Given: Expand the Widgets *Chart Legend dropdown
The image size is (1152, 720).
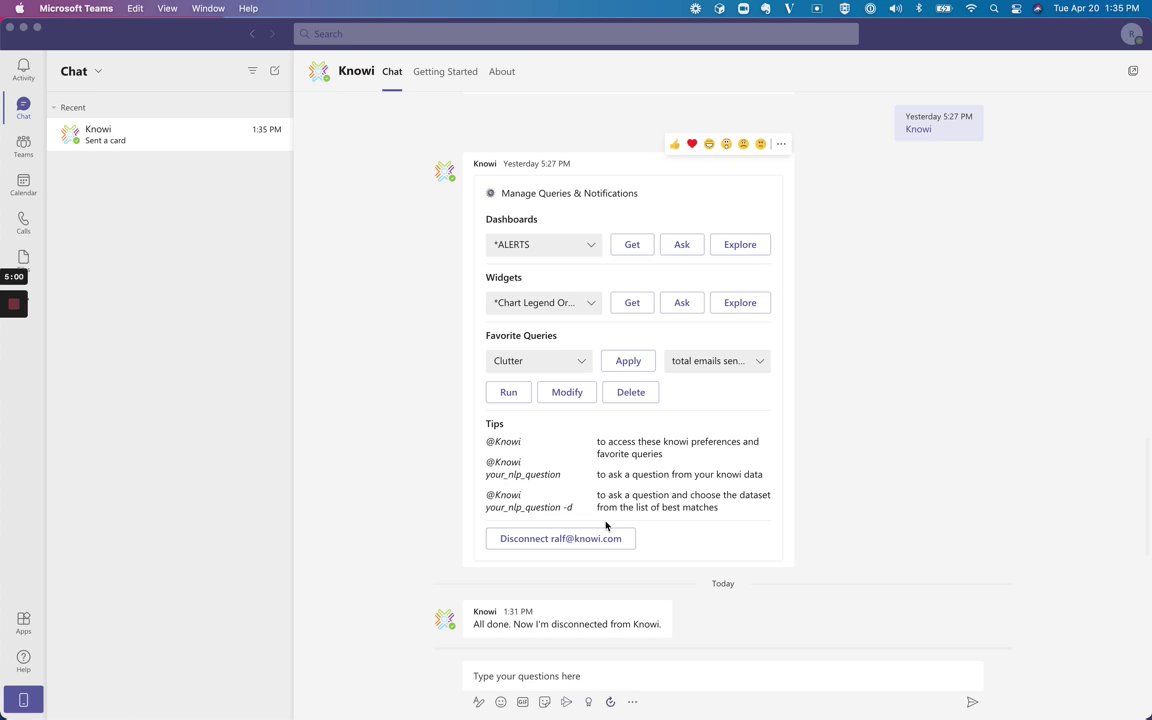Looking at the screenshot, I should point(544,303).
